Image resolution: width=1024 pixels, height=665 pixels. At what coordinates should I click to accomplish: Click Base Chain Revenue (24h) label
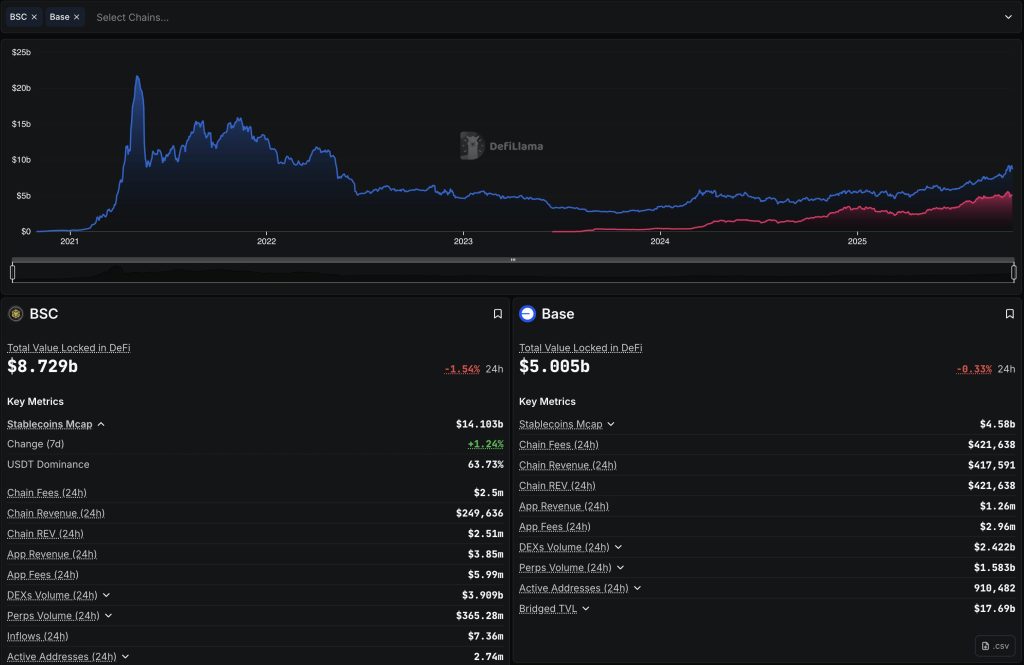[567, 465]
